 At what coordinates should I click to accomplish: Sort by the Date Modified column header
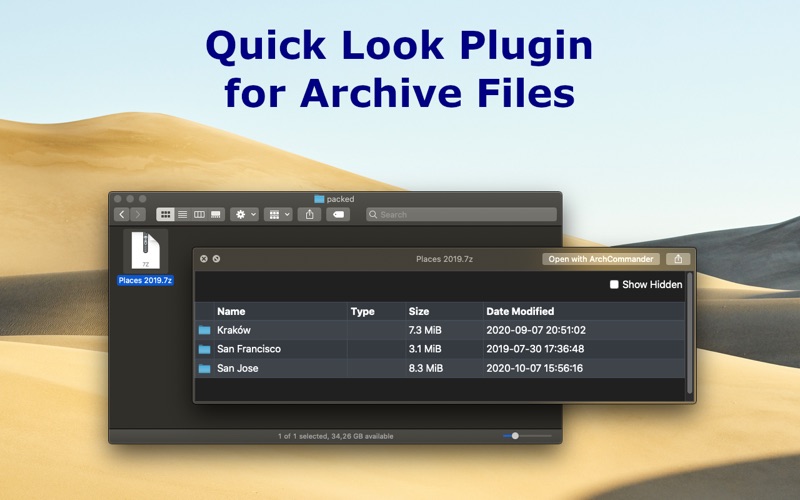(x=520, y=311)
